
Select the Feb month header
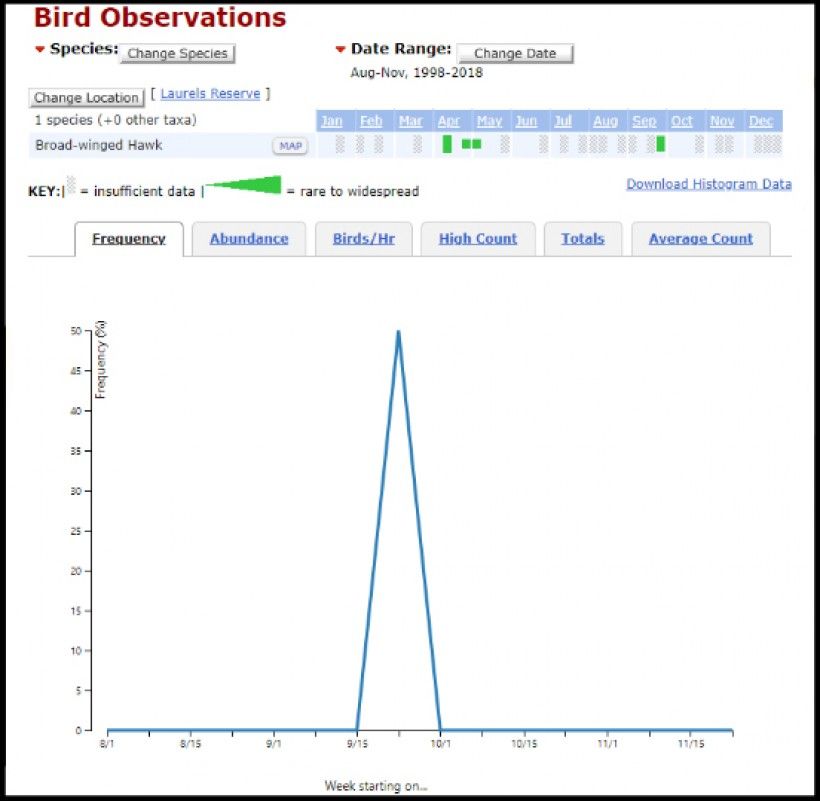coord(371,121)
